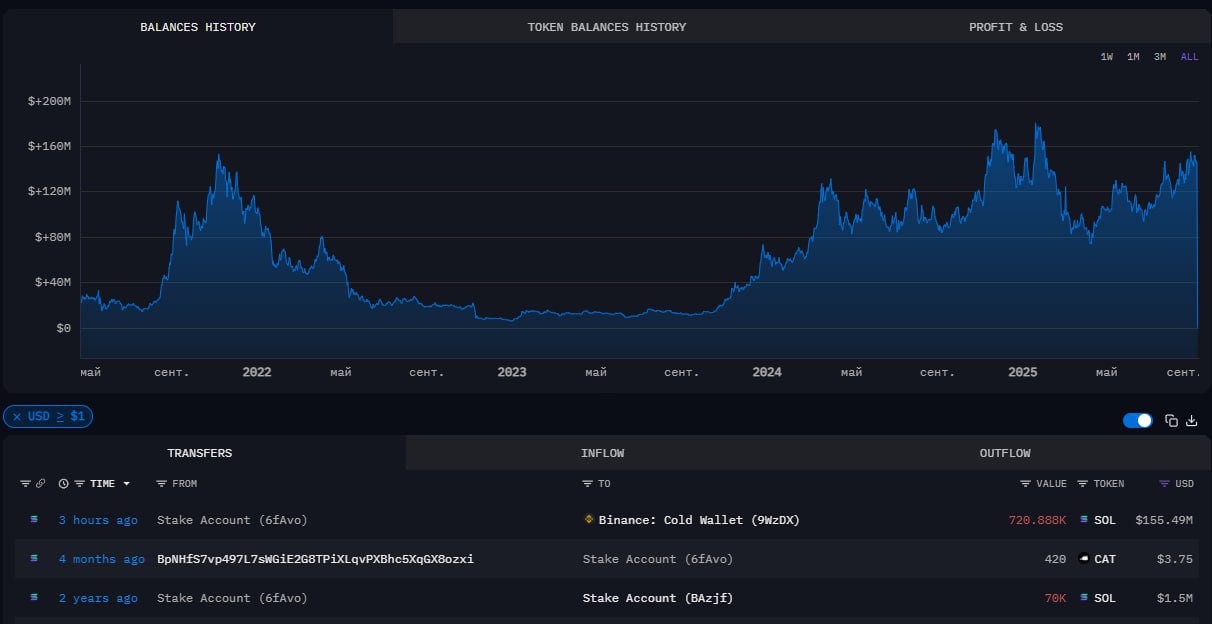
Task: Open the FROM column filter icon
Action: coord(162,484)
